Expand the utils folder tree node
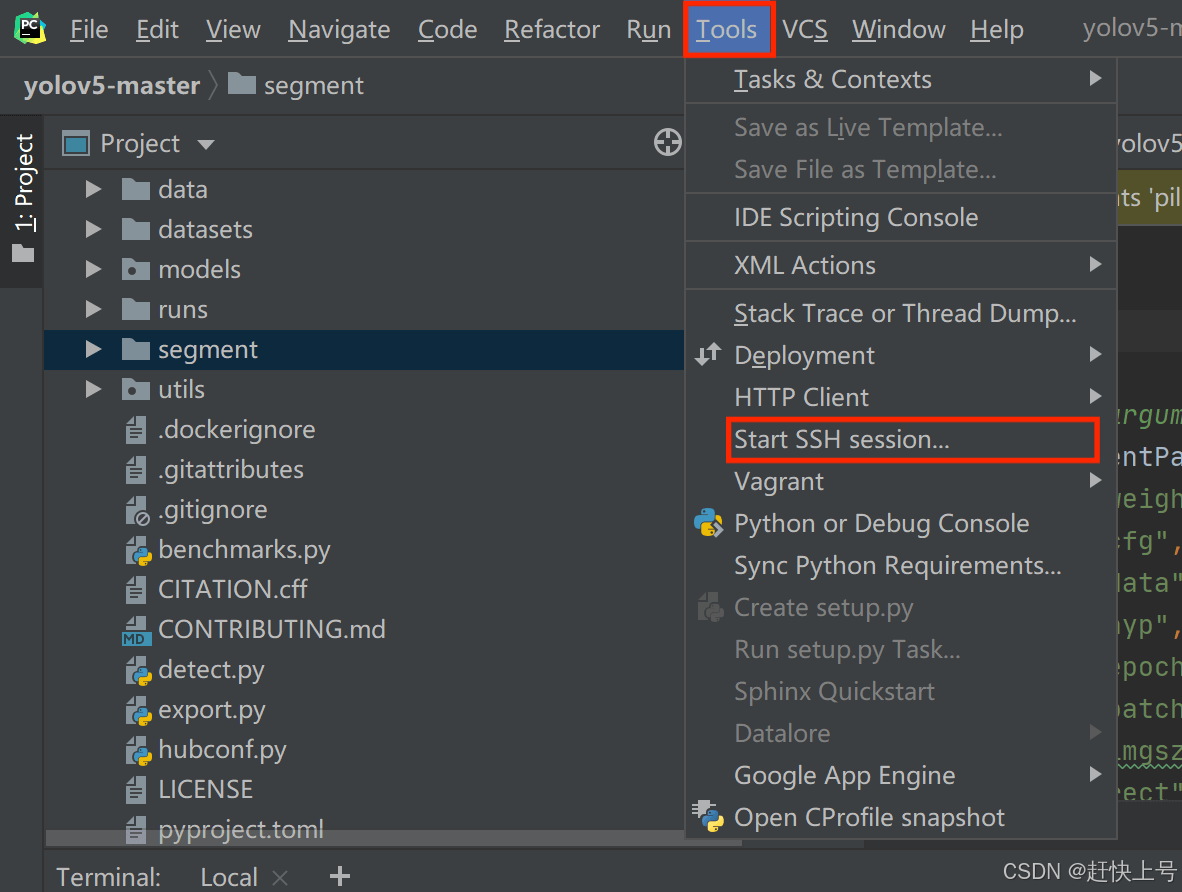 (x=93, y=389)
